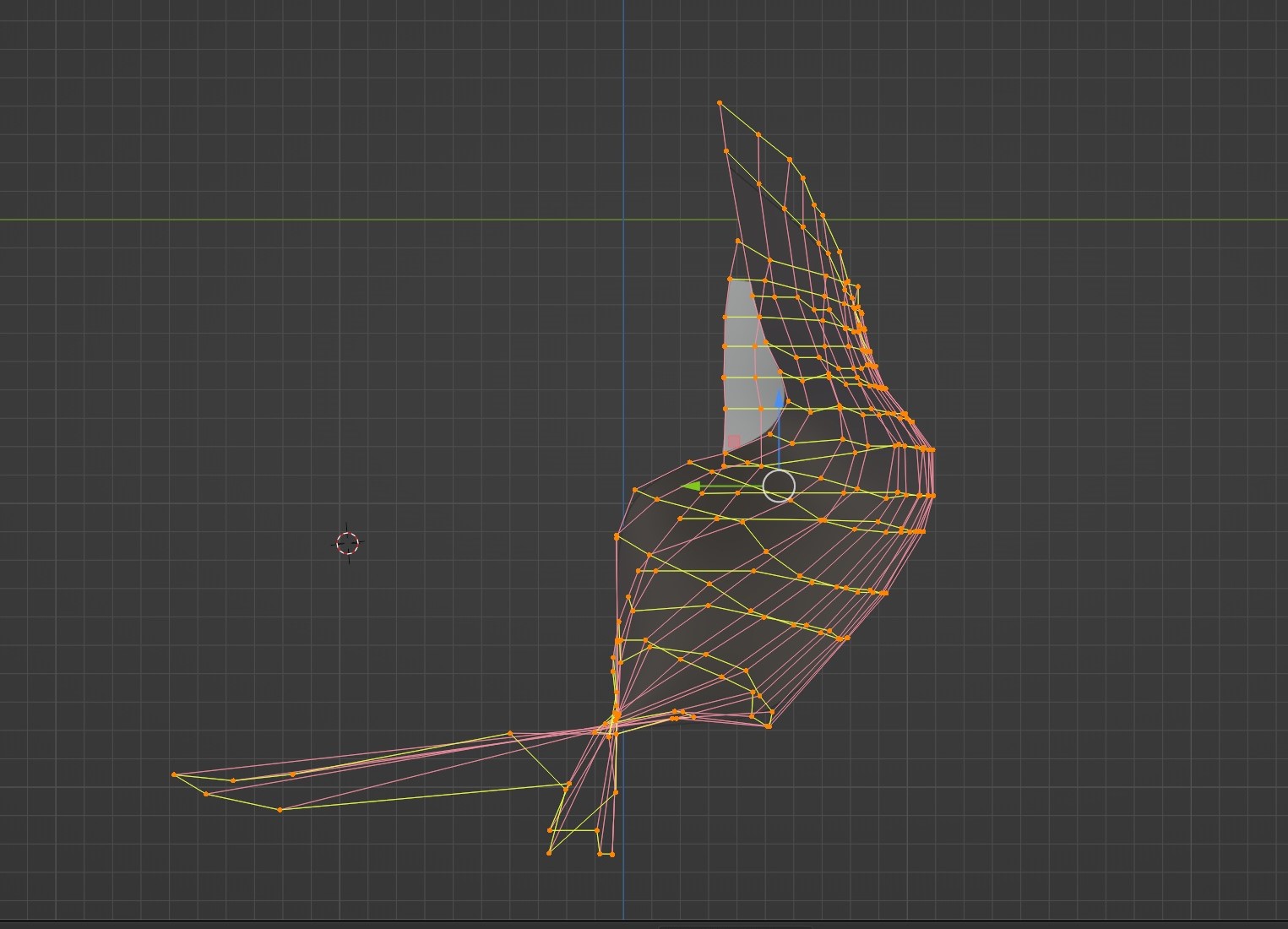
Task: Select the left-pointing vertex of the body bulge
Action: point(617,536)
